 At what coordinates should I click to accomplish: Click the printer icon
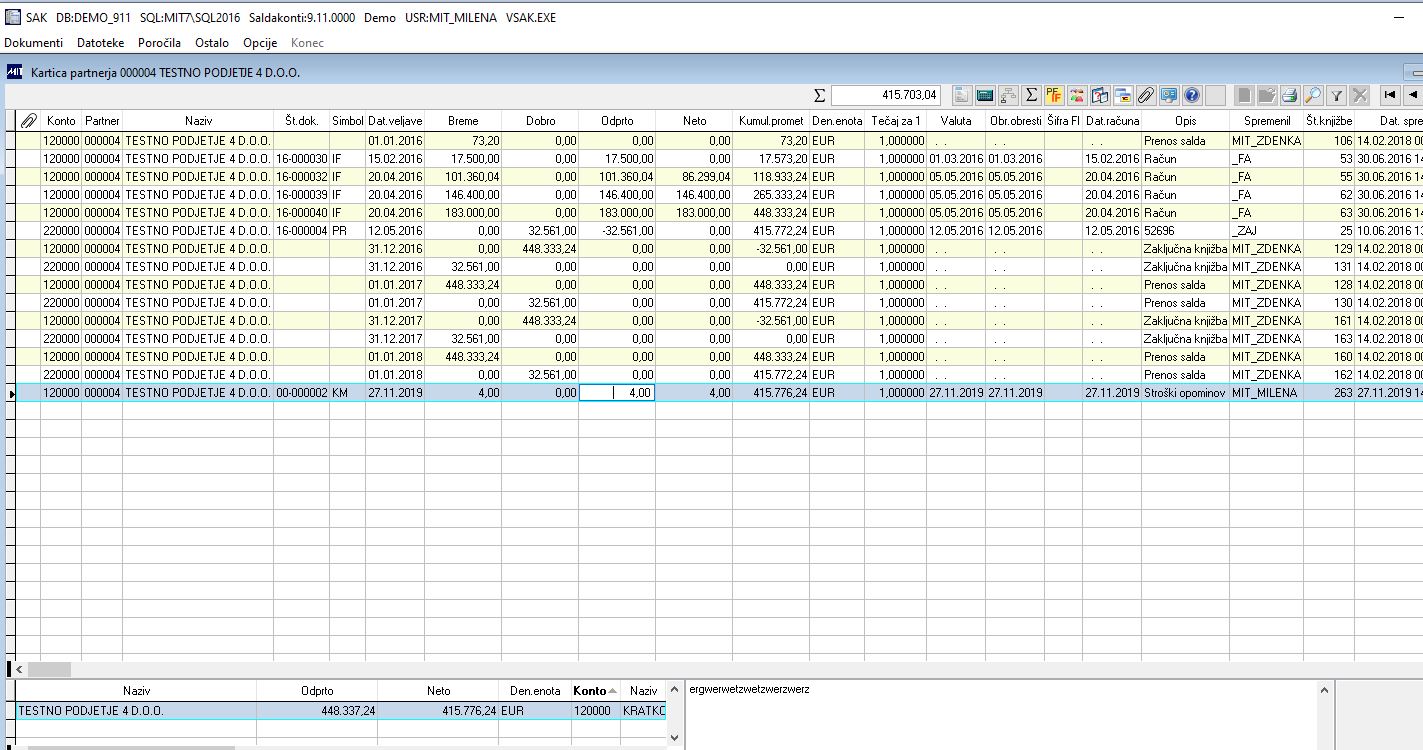1290,95
